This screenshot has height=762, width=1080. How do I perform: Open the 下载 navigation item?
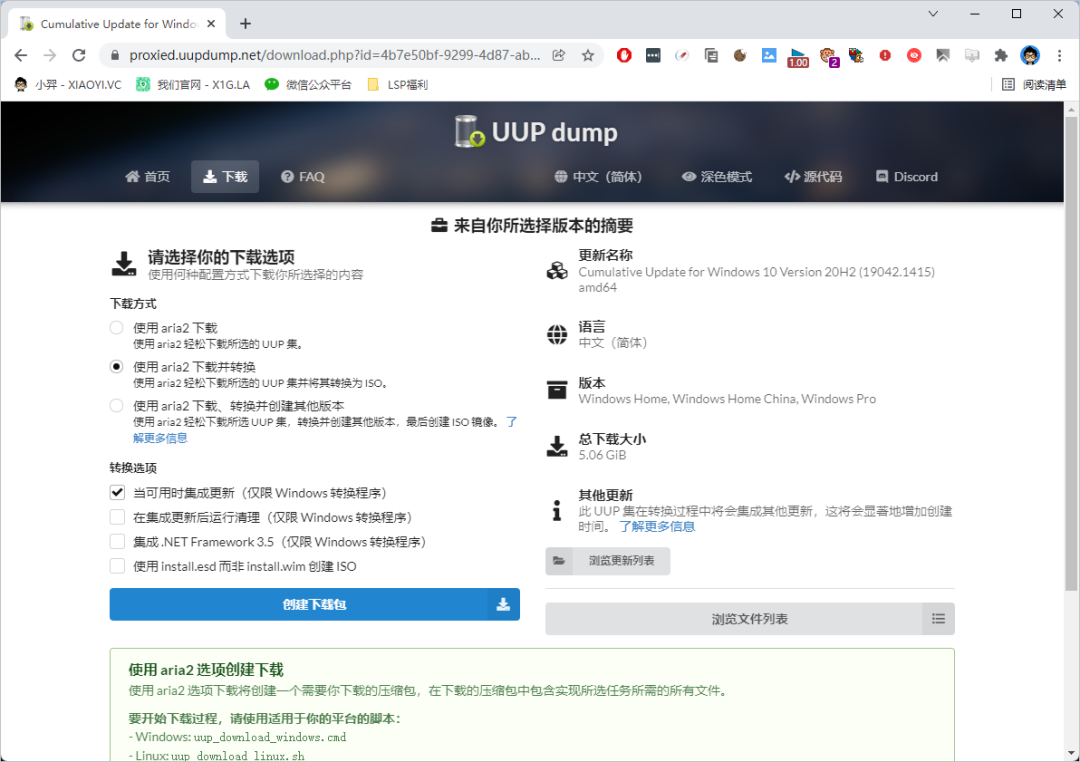225,176
